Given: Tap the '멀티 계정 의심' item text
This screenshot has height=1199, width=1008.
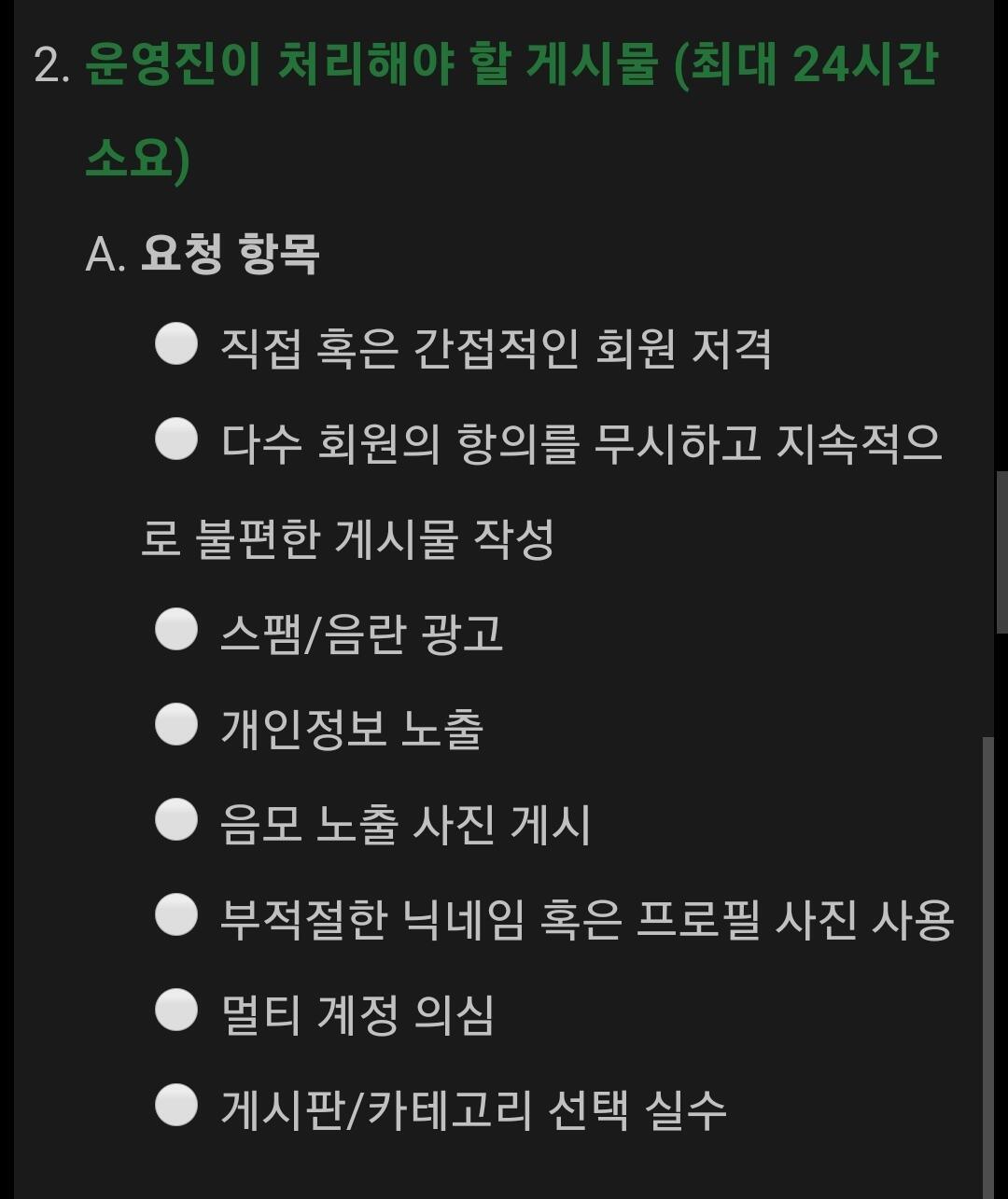Looking at the screenshot, I should pyautogui.click(x=357, y=1015).
